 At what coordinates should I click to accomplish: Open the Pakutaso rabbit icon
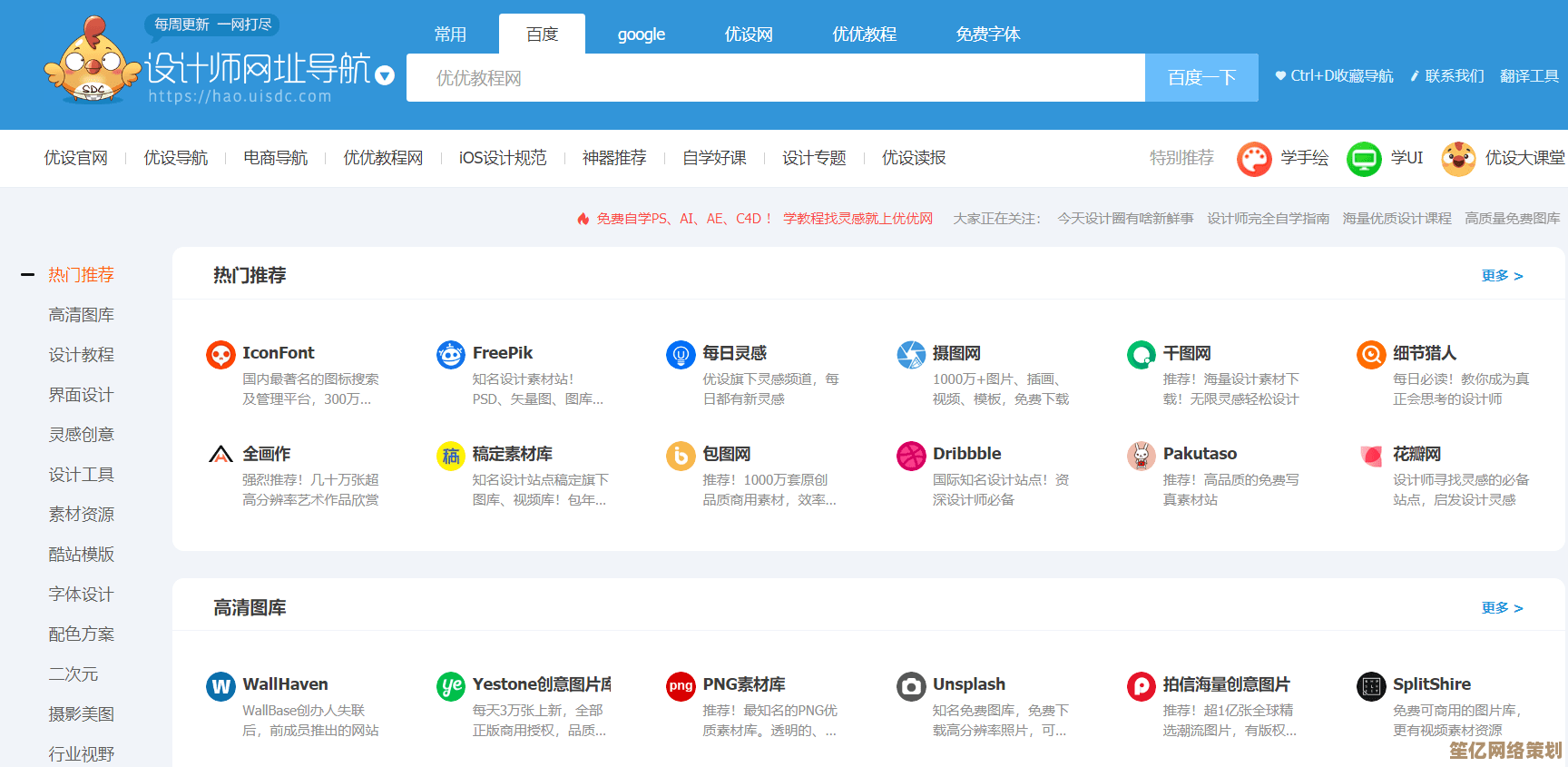(x=1142, y=456)
